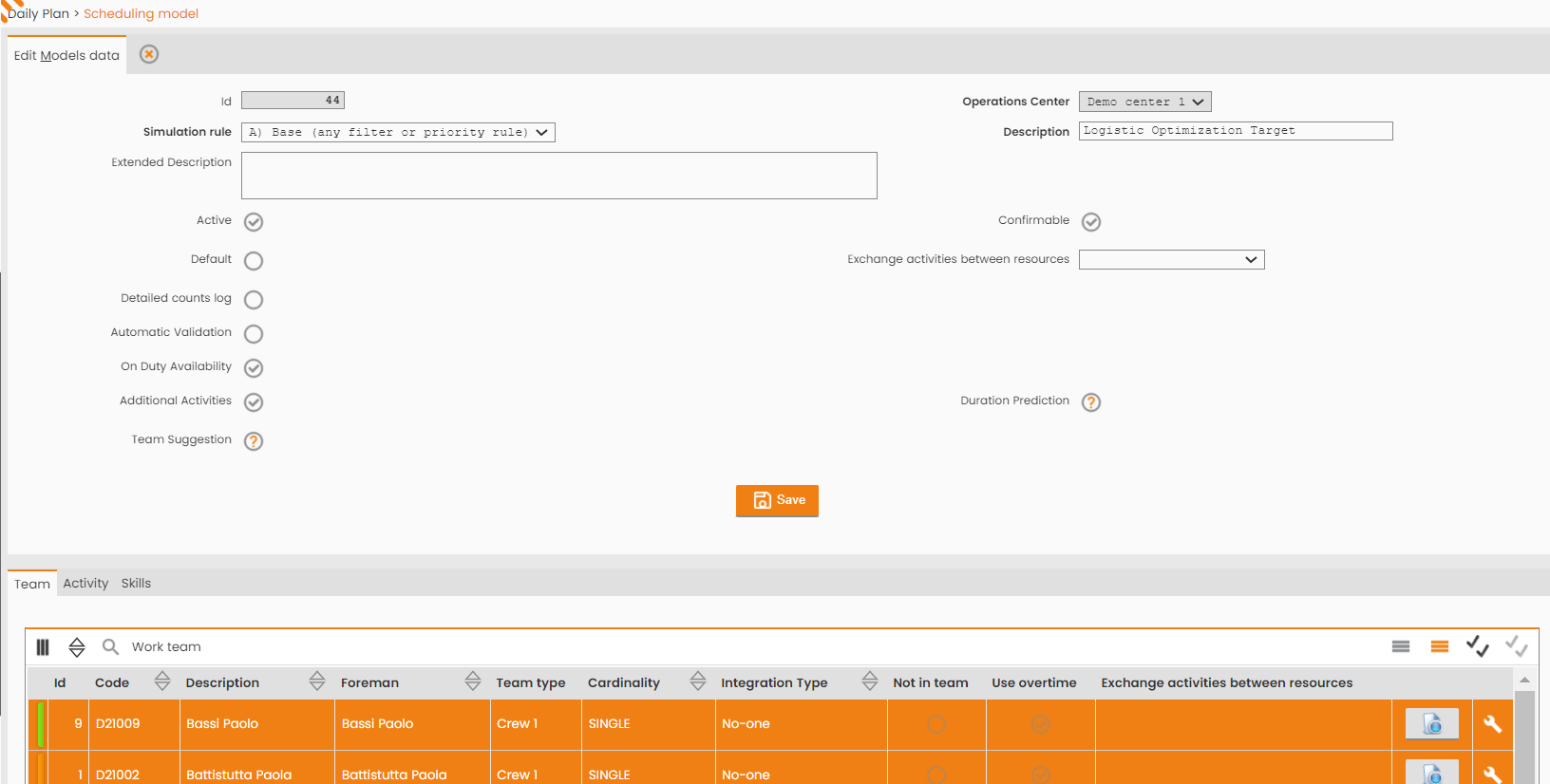Click the Extended Description text area
This screenshot has width=1550, height=784.
click(558, 176)
